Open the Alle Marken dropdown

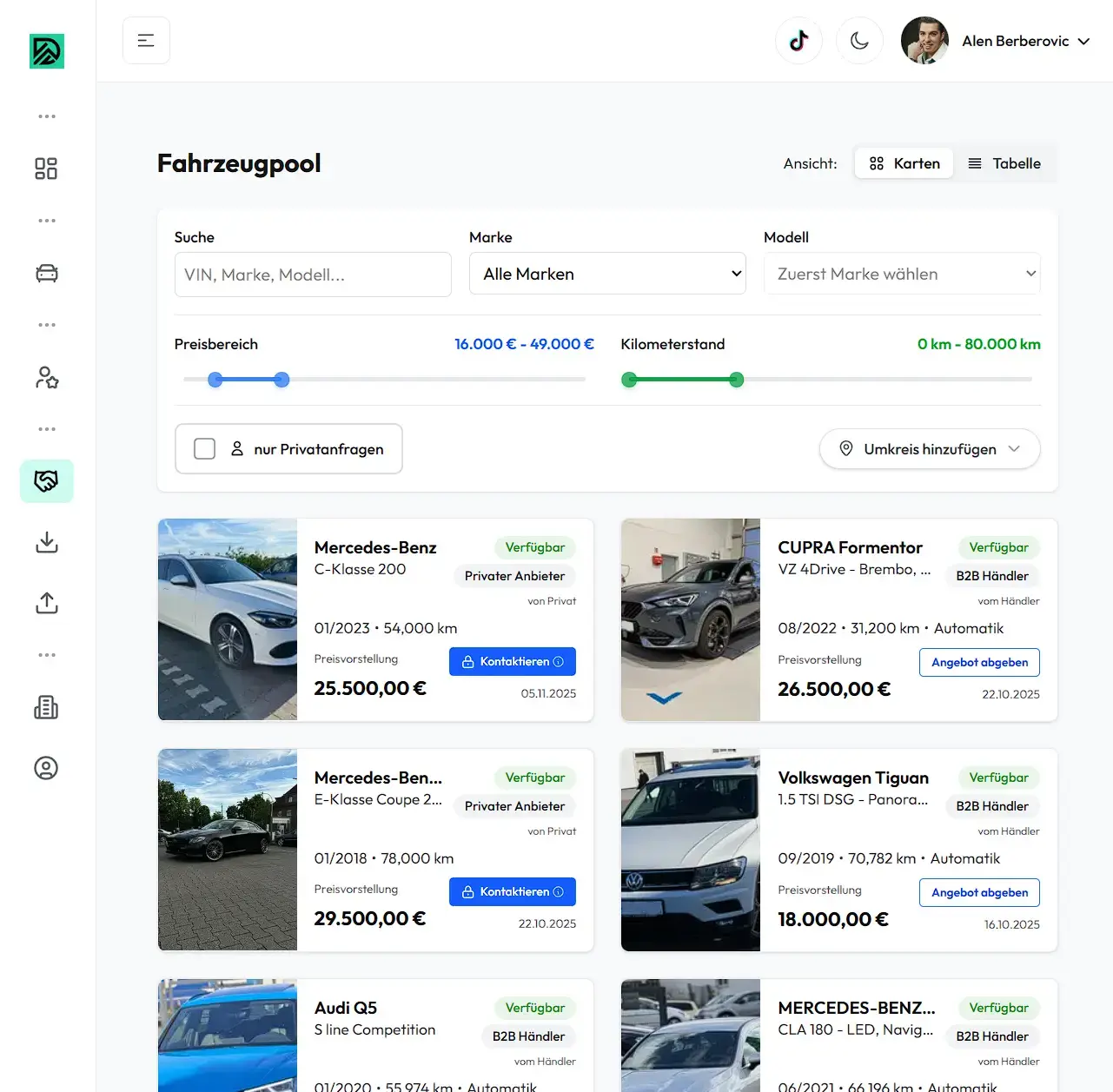point(607,275)
